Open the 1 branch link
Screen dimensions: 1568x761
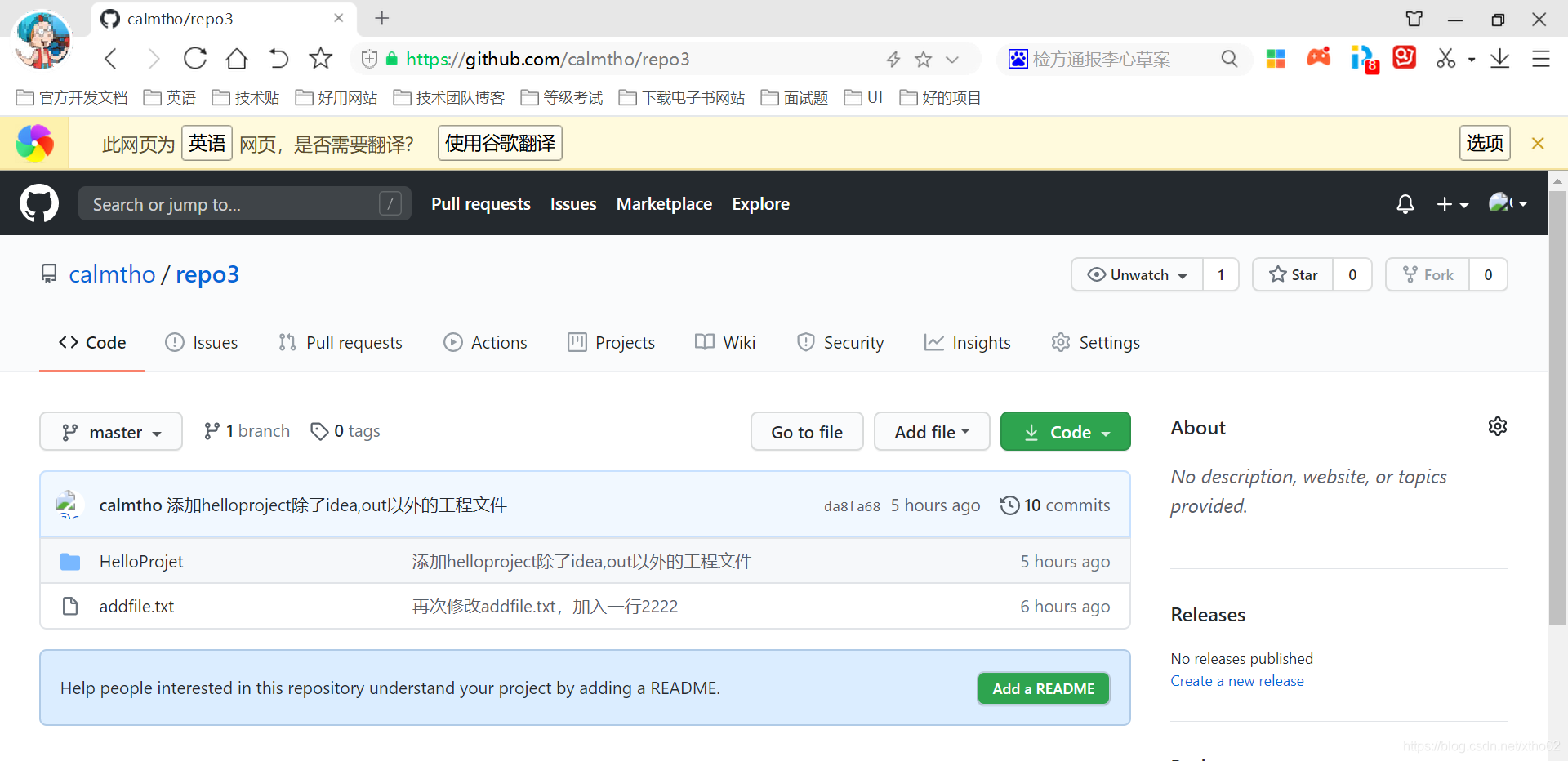pyautogui.click(x=247, y=431)
